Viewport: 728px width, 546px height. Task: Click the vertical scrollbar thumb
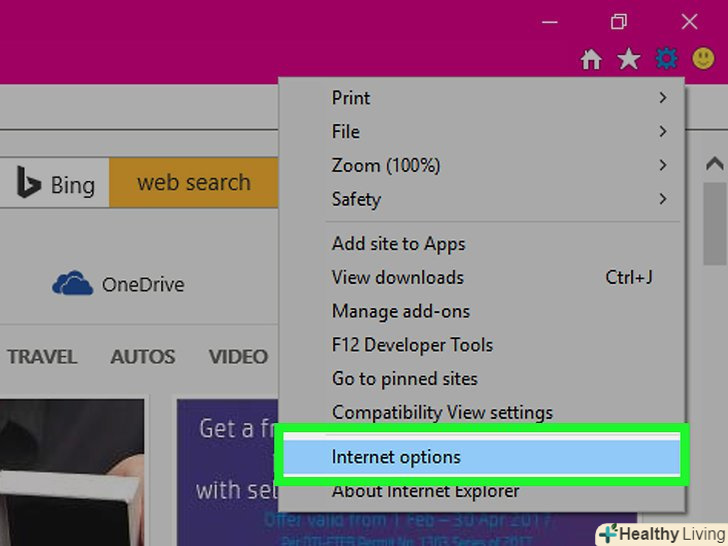(x=715, y=224)
